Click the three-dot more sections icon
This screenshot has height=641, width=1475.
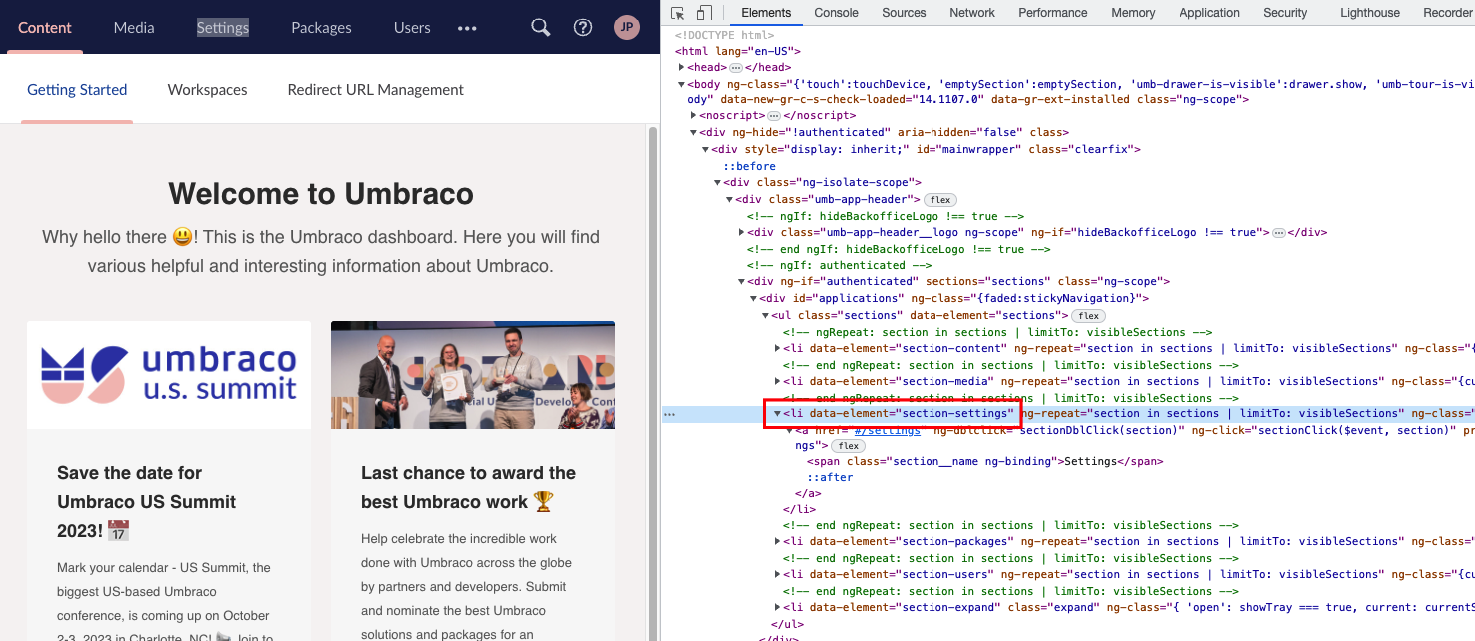coord(467,28)
